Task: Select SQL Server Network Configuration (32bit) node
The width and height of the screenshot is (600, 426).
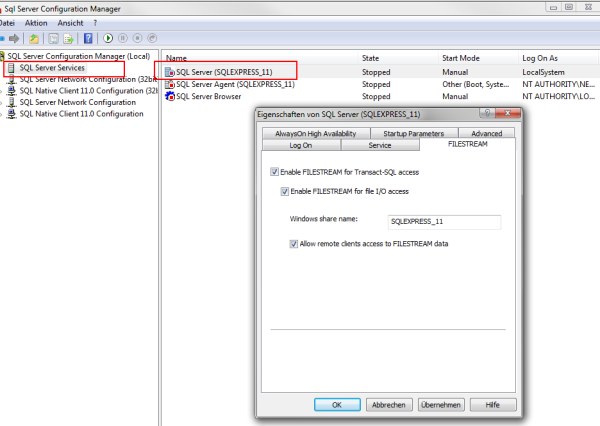Action: tap(88, 79)
